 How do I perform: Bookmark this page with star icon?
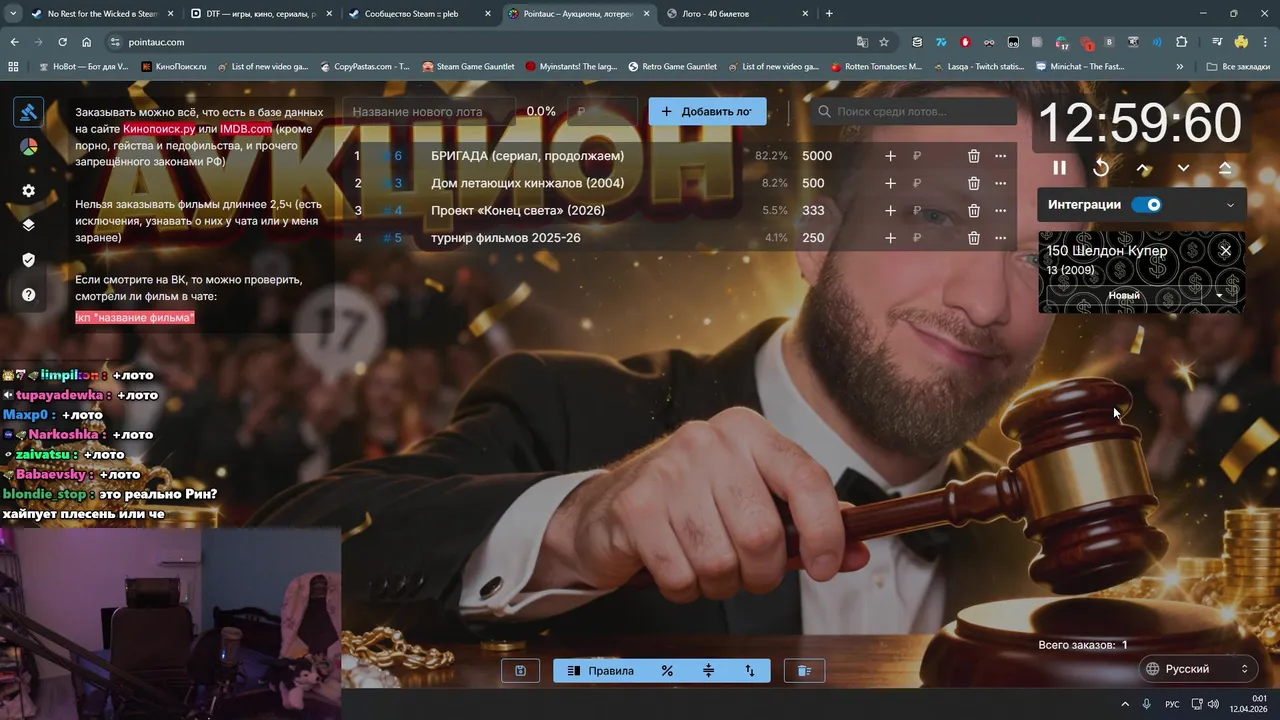click(884, 42)
